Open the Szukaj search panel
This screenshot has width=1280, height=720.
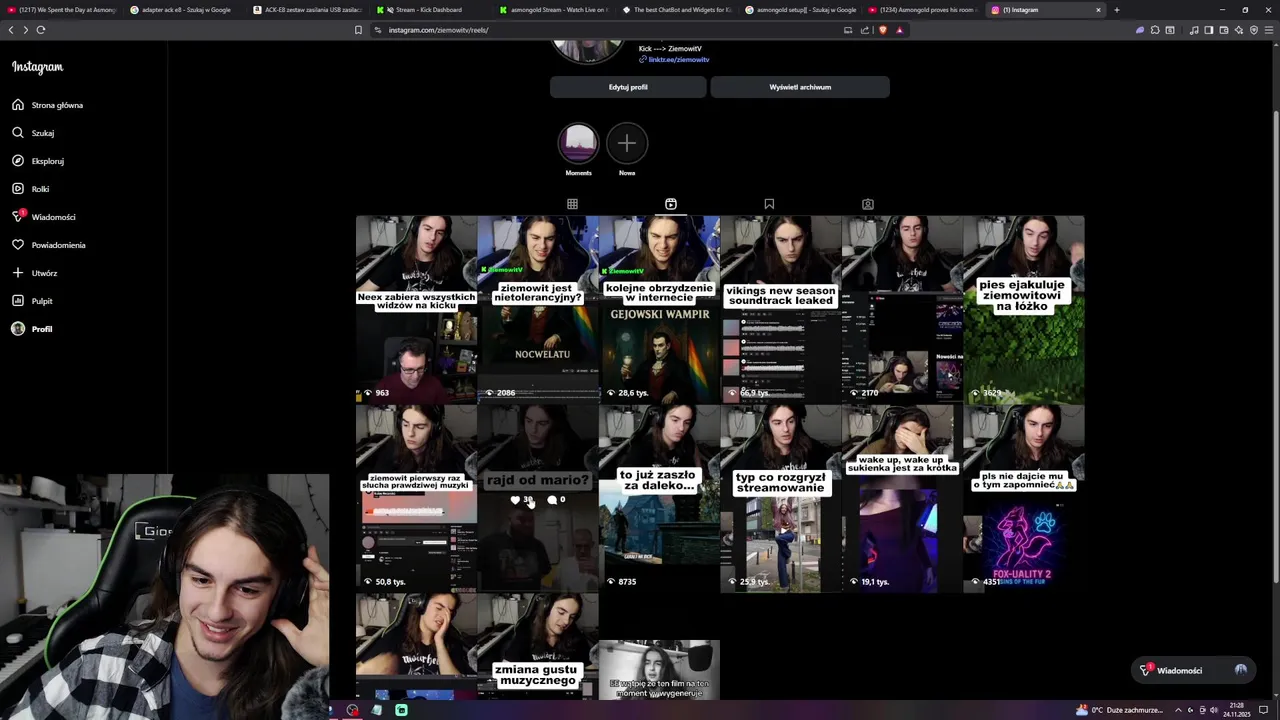point(34,133)
